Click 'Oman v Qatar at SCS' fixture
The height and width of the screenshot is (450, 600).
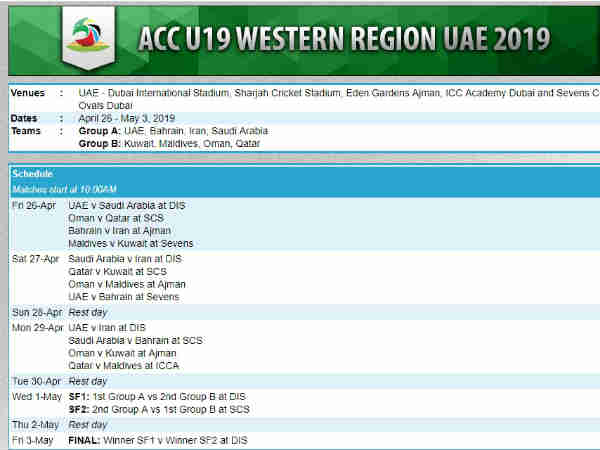(116, 218)
